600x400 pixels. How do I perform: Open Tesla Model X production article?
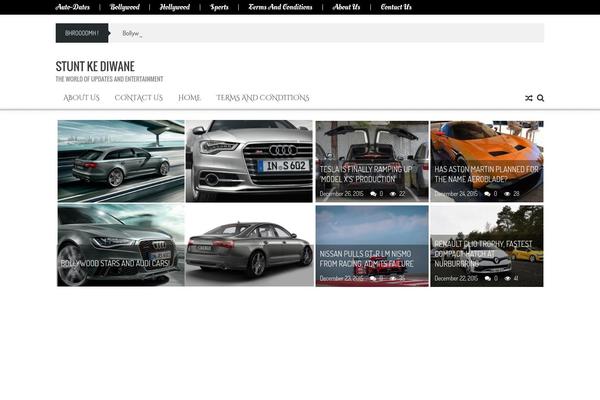[x=366, y=174]
